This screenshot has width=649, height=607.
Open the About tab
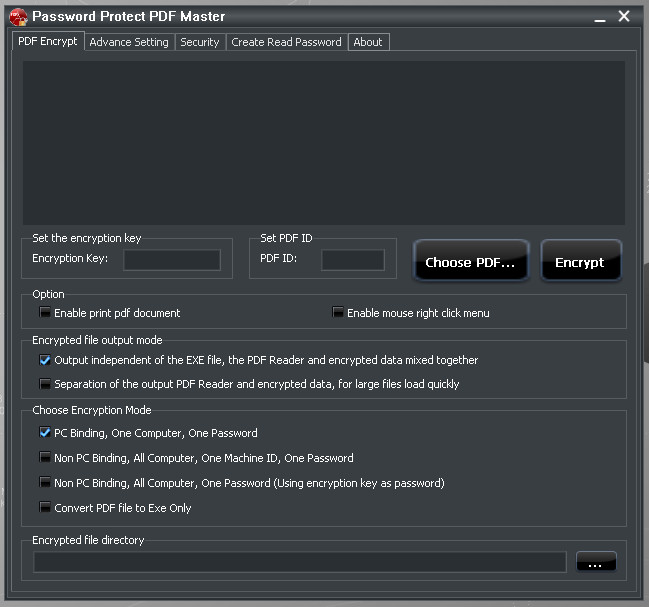click(x=368, y=42)
